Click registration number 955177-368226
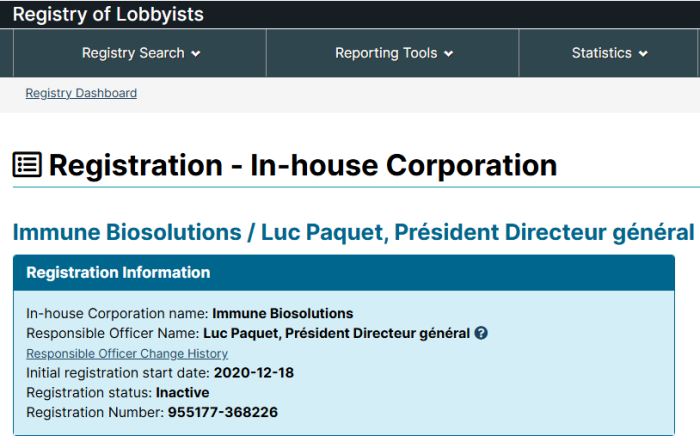This screenshot has height=436, width=700. [222, 412]
